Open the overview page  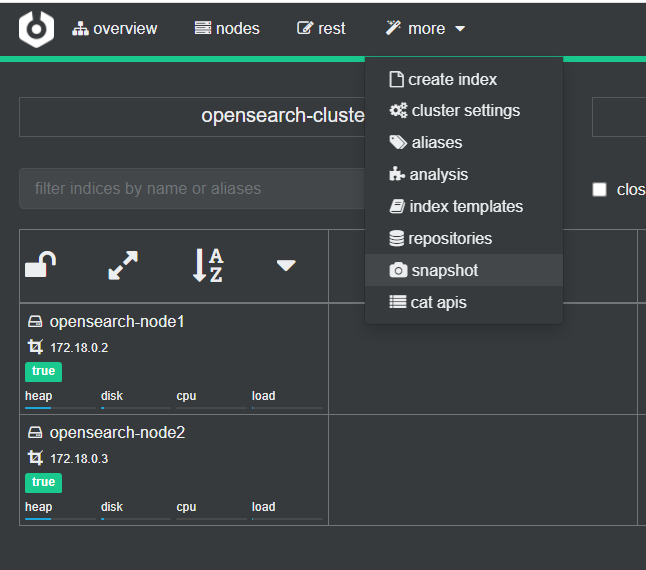(x=115, y=29)
